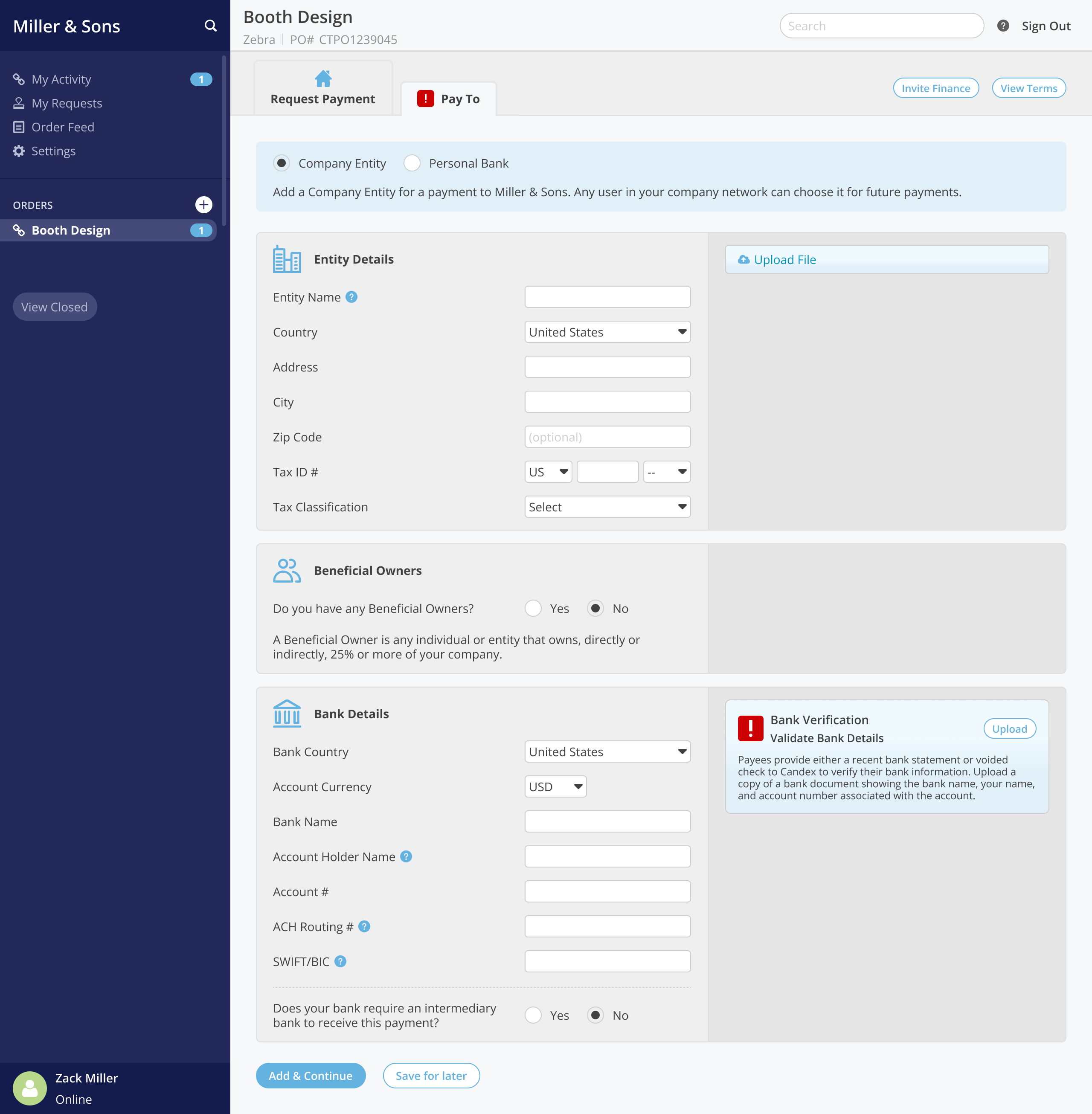Click the help icon near Sign Out
The height and width of the screenshot is (1114, 1092).
click(x=1002, y=25)
